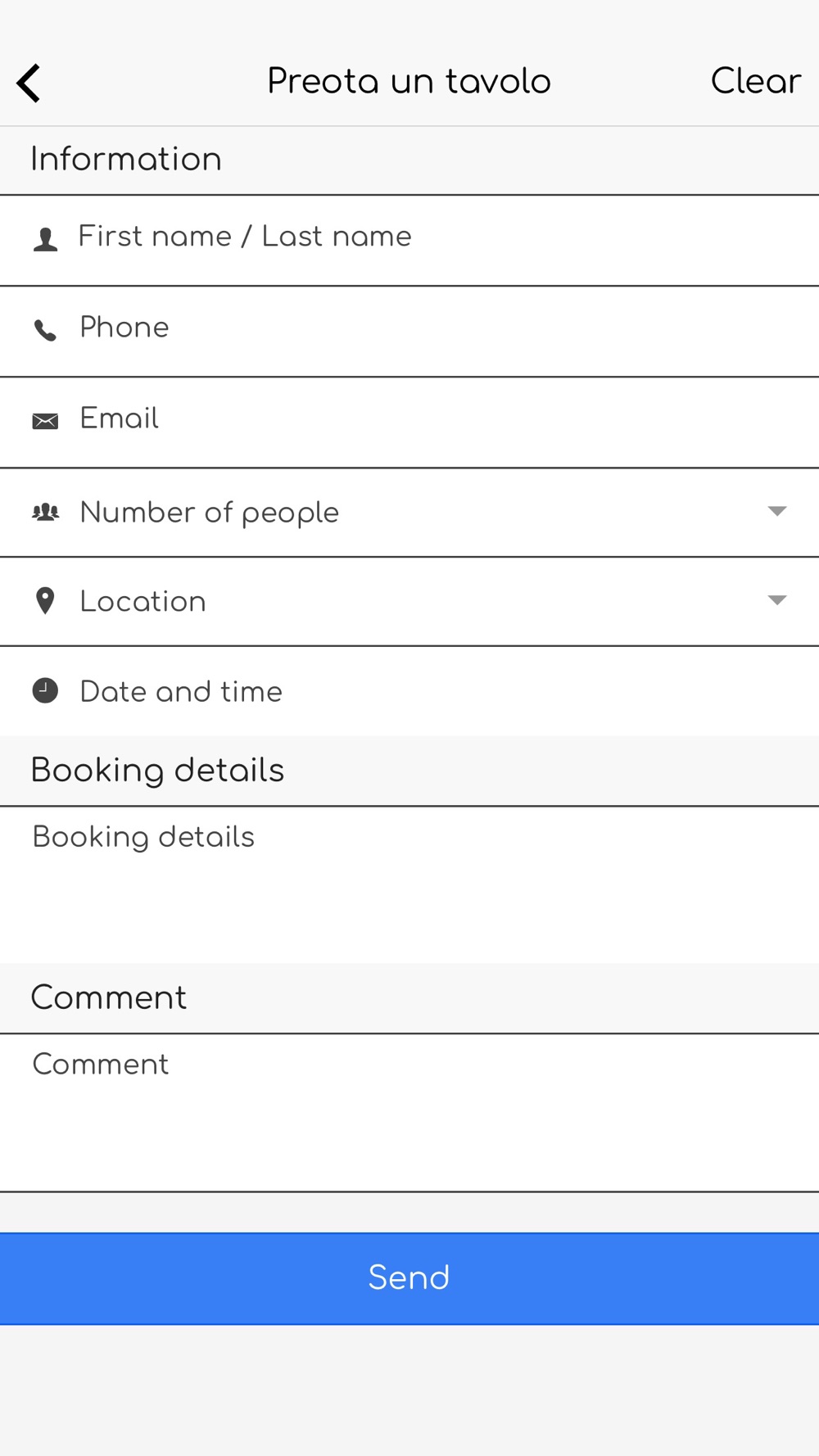Submit the booking with Send button
The height and width of the screenshot is (1456, 819).
409,1278
